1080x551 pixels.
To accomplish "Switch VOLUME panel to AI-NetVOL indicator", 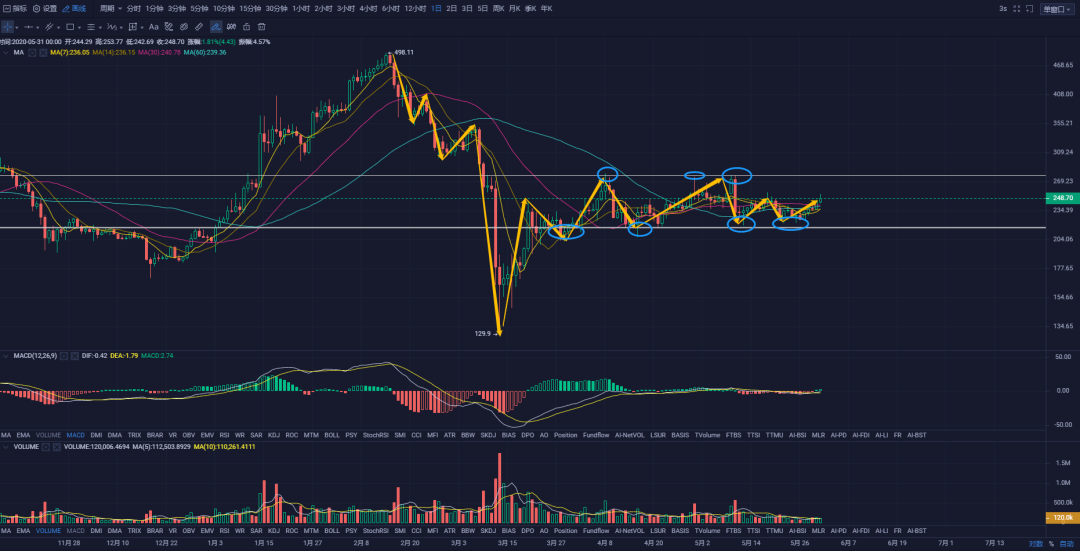I will [630, 531].
